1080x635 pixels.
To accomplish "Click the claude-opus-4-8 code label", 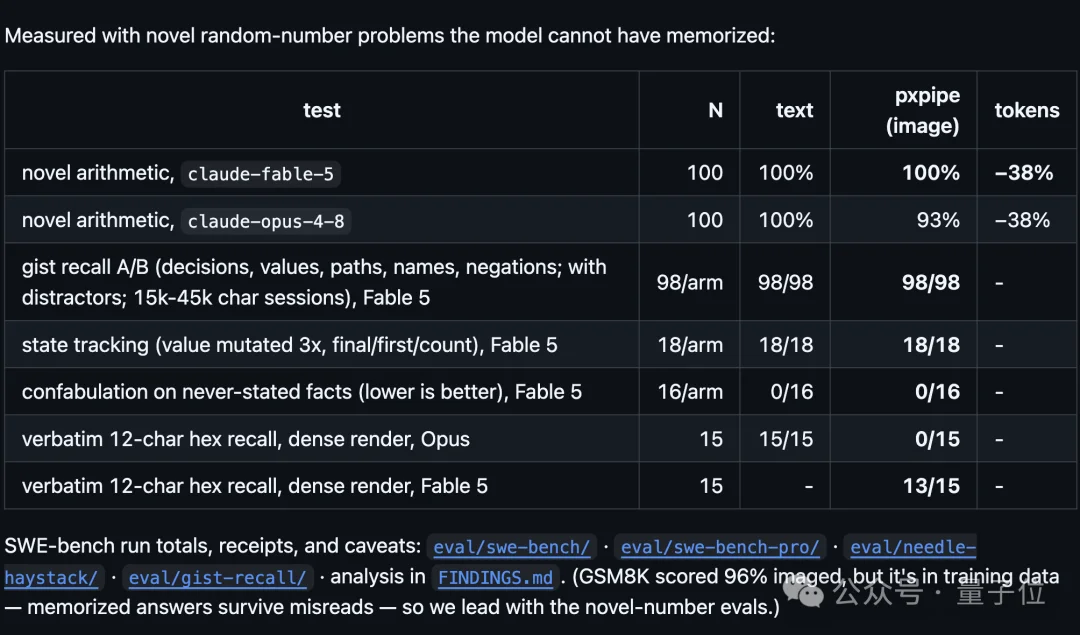I will pos(266,221).
